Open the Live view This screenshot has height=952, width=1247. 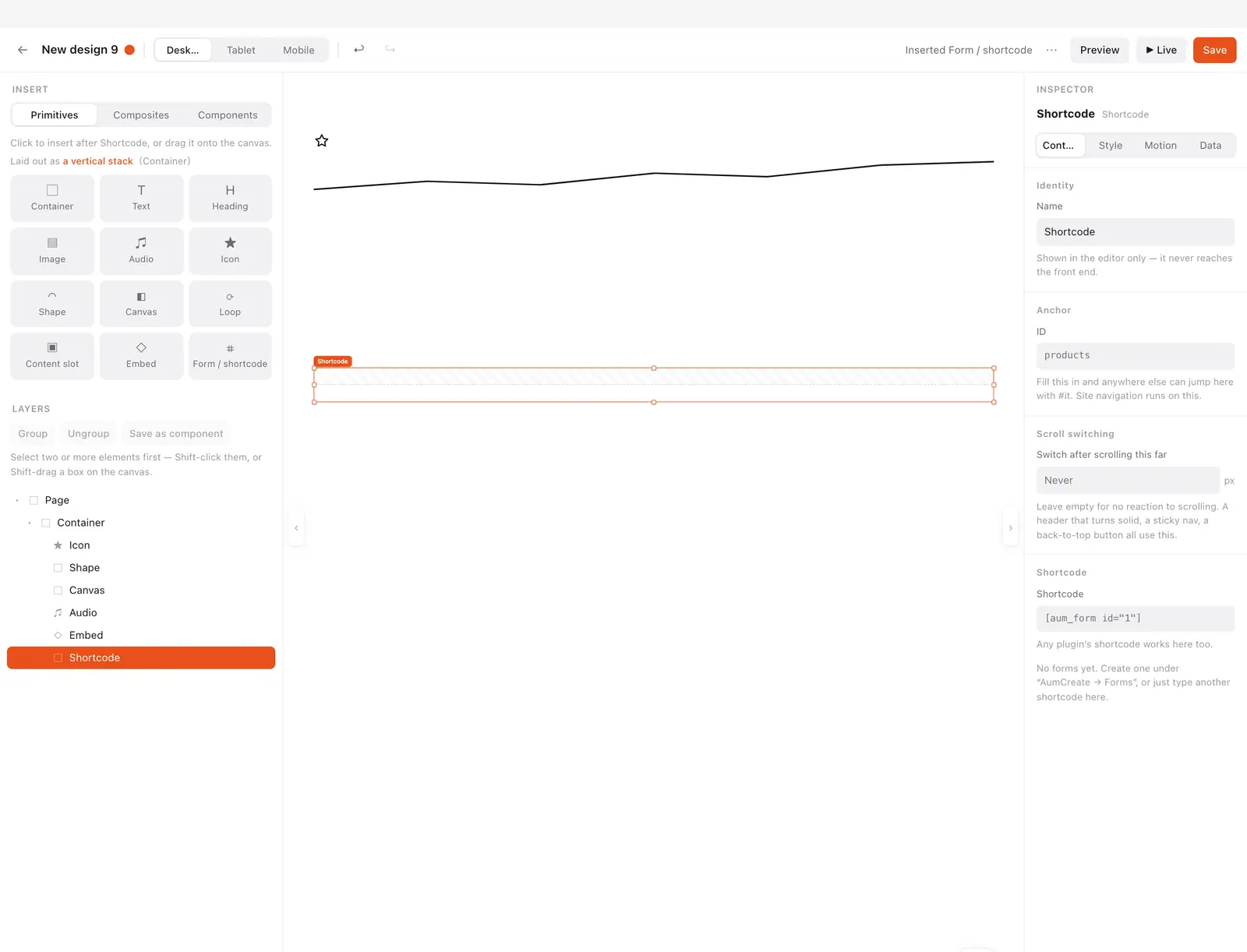coord(1161,50)
